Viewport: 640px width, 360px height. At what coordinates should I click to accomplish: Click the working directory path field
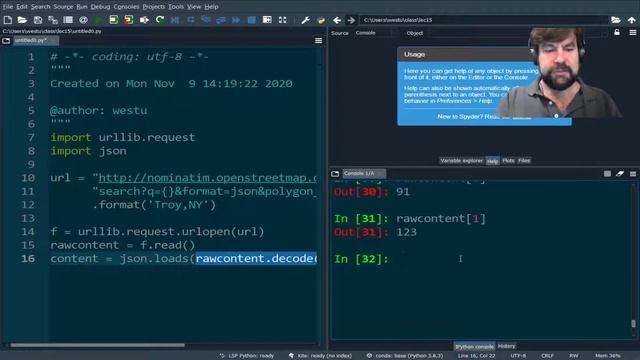tap(484, 20)
